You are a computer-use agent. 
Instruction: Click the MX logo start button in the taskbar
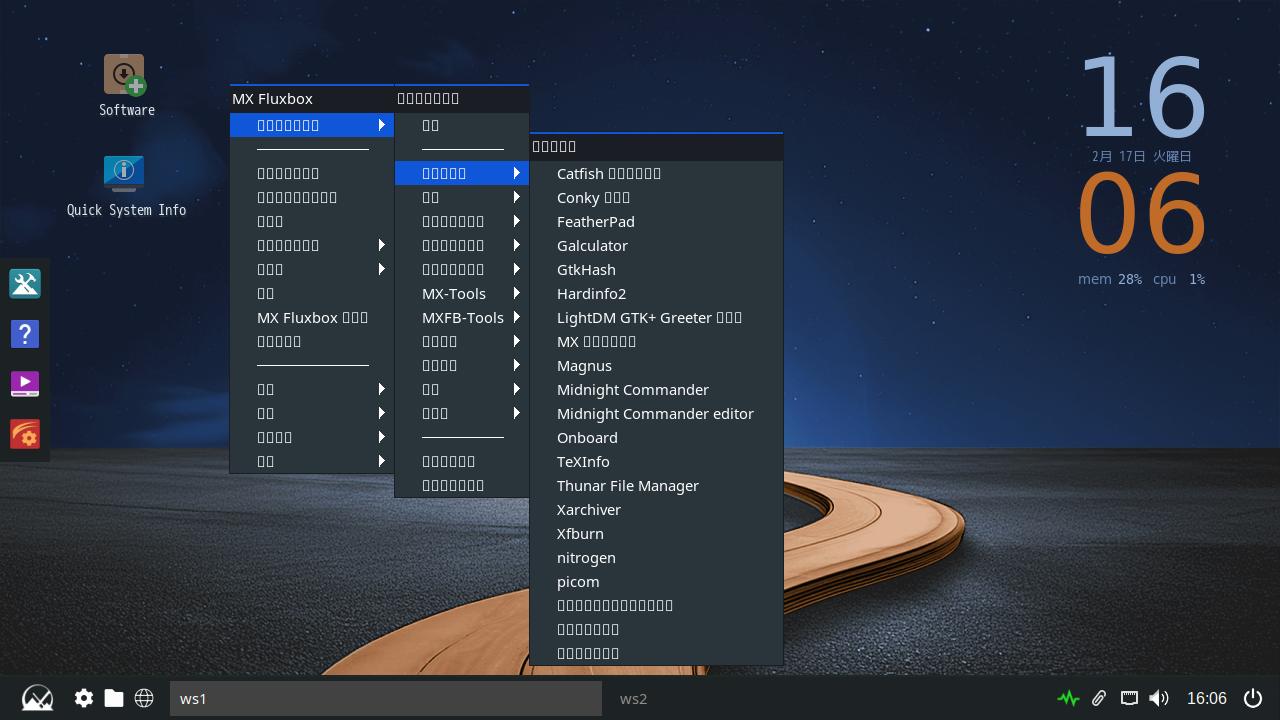tap(37, 698)
